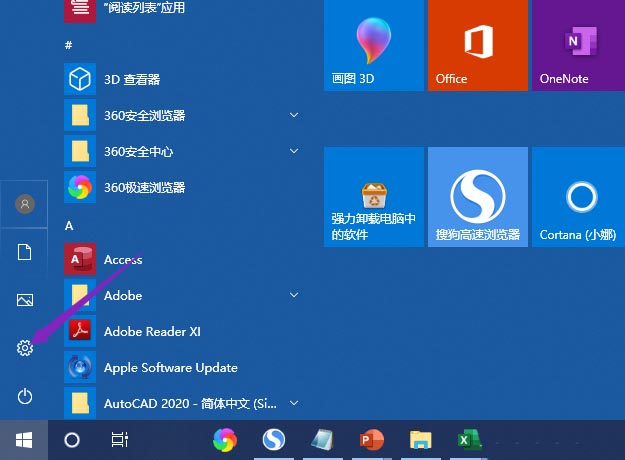Open Task View on the taskbar
This screenshot has width=625, height=460.
tap(120, 440)
